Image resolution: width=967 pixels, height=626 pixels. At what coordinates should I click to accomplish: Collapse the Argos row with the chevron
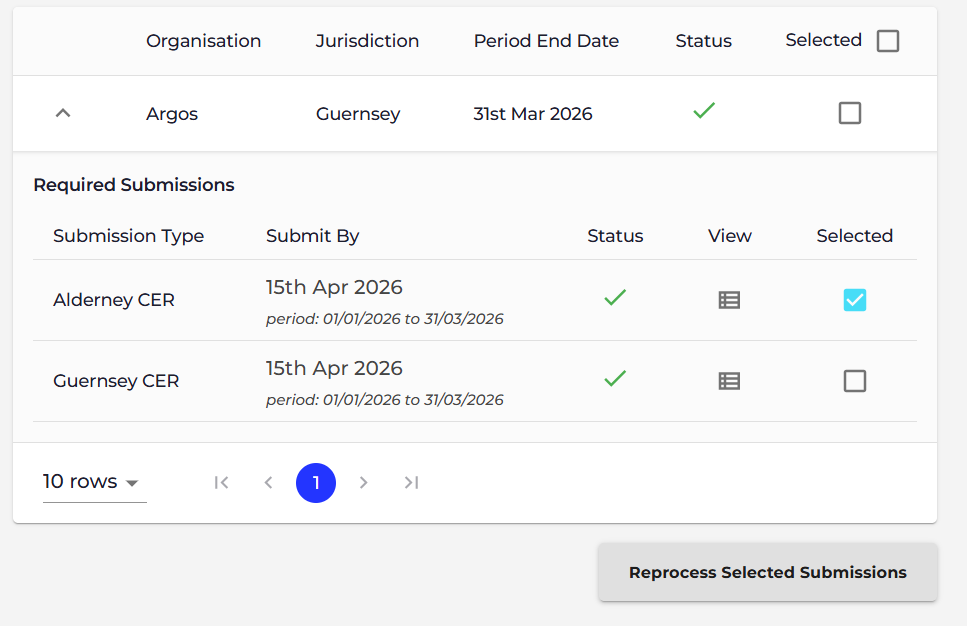coord(63,113)
